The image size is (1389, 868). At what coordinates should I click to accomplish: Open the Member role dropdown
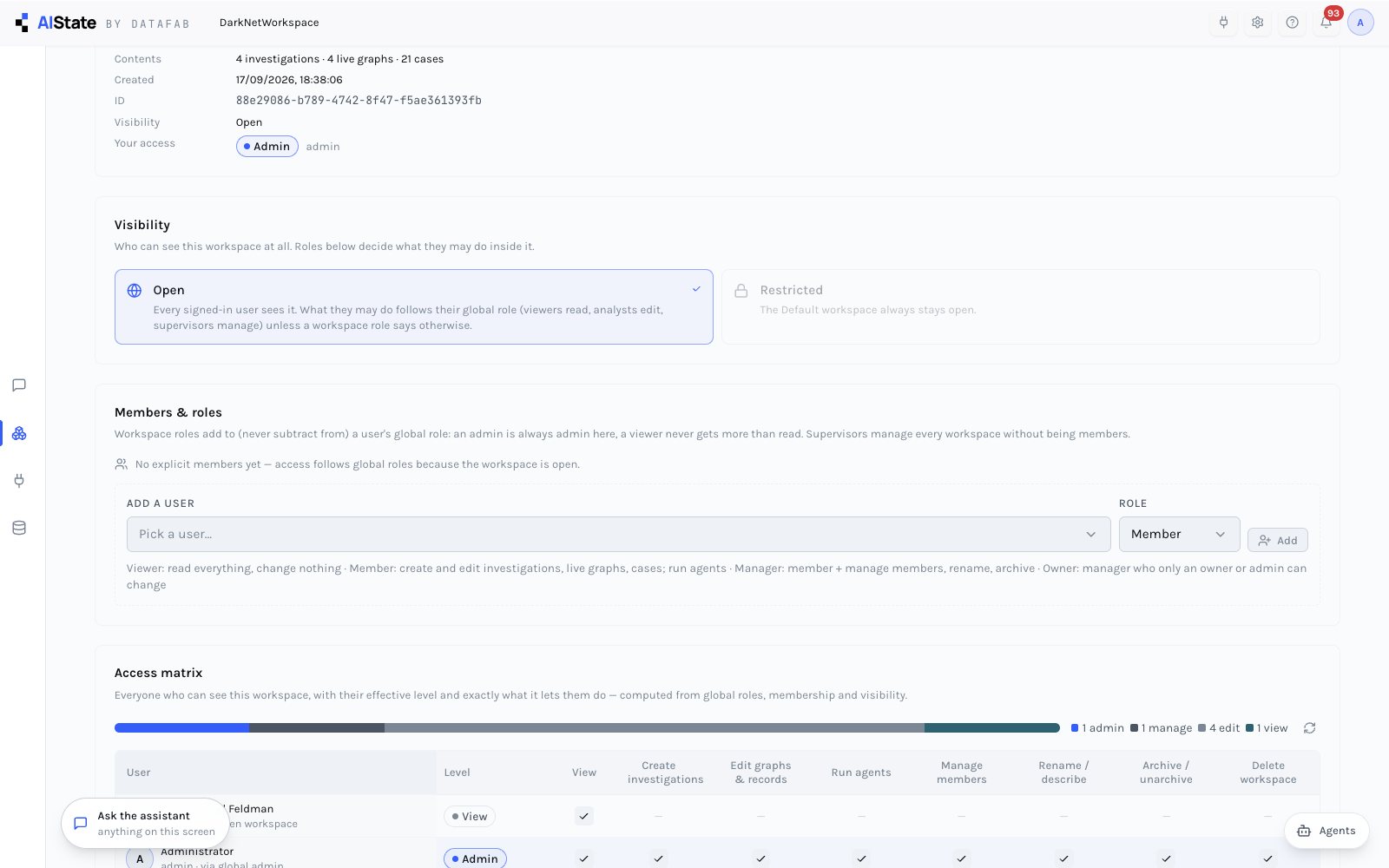(x=1180, y=534)
